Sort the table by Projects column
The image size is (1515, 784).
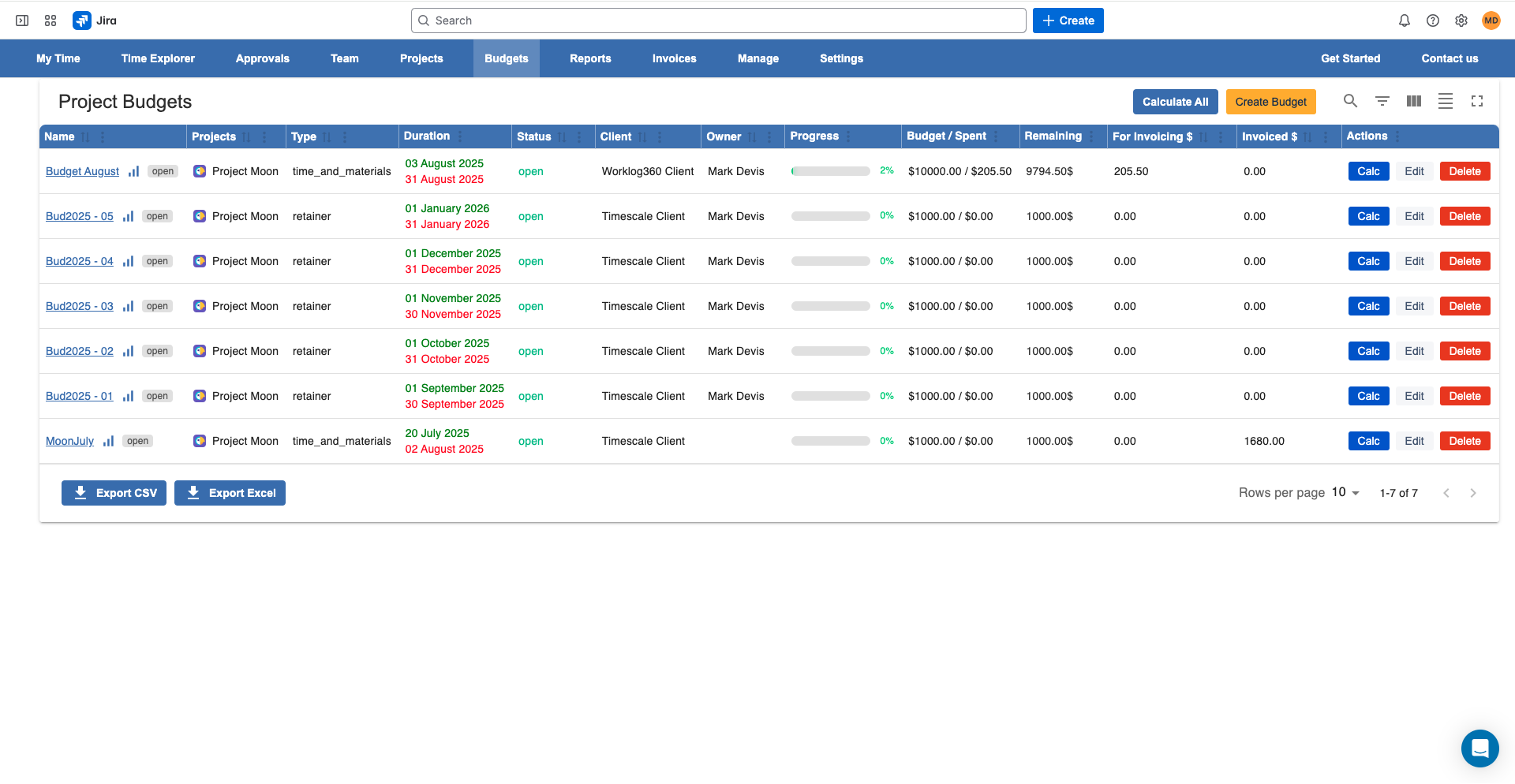click(246, 137)
